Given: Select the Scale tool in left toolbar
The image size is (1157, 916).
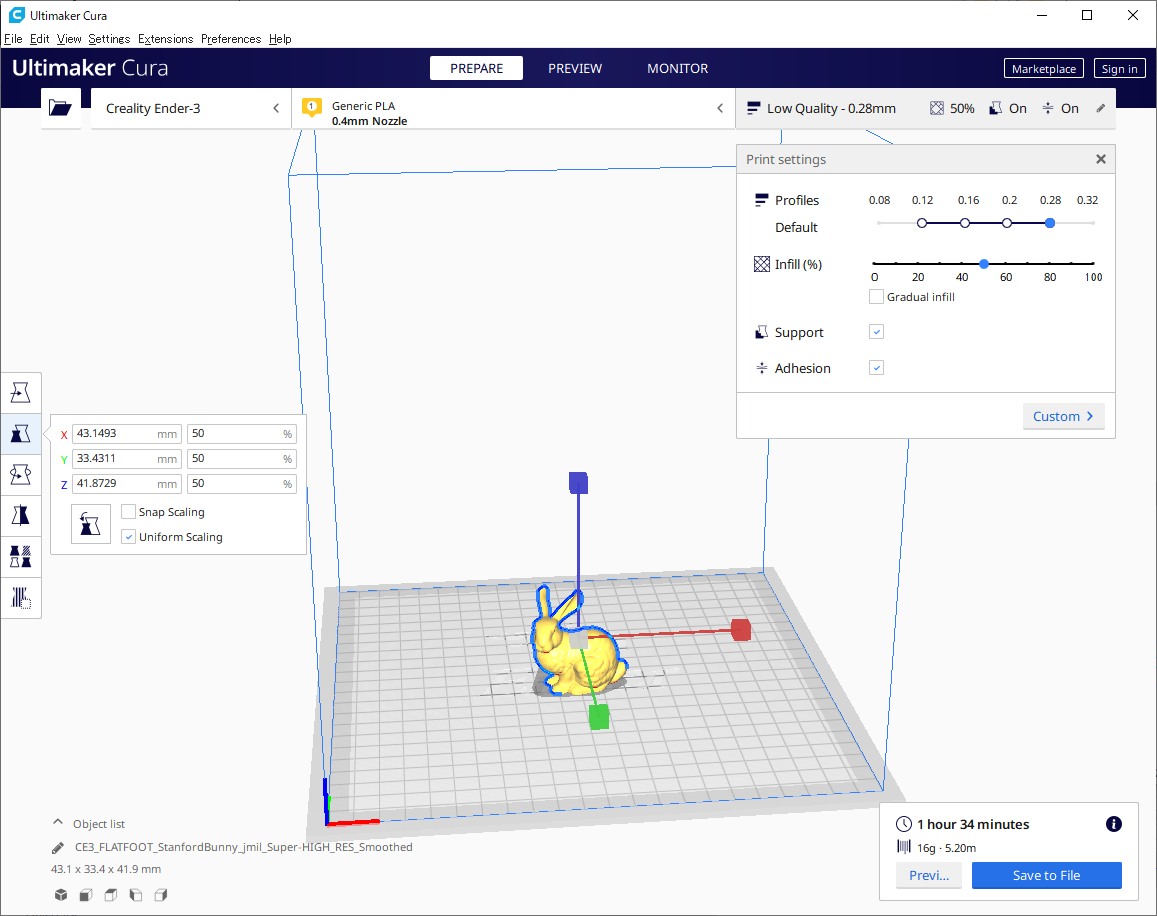Looking at the screenshot, I should [21, 433].
